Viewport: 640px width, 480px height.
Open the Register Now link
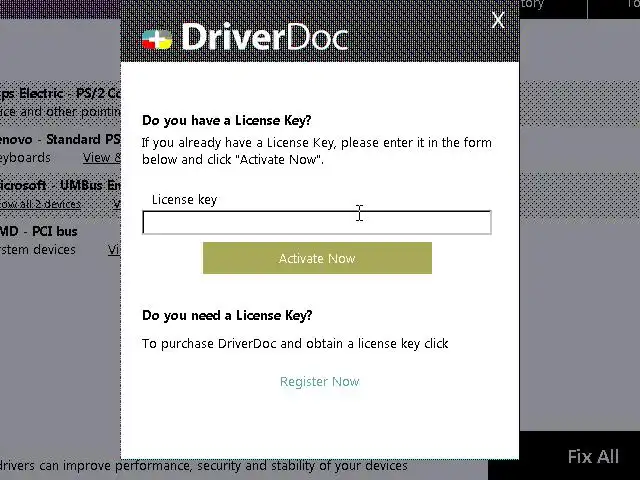(x=320, y=381)
